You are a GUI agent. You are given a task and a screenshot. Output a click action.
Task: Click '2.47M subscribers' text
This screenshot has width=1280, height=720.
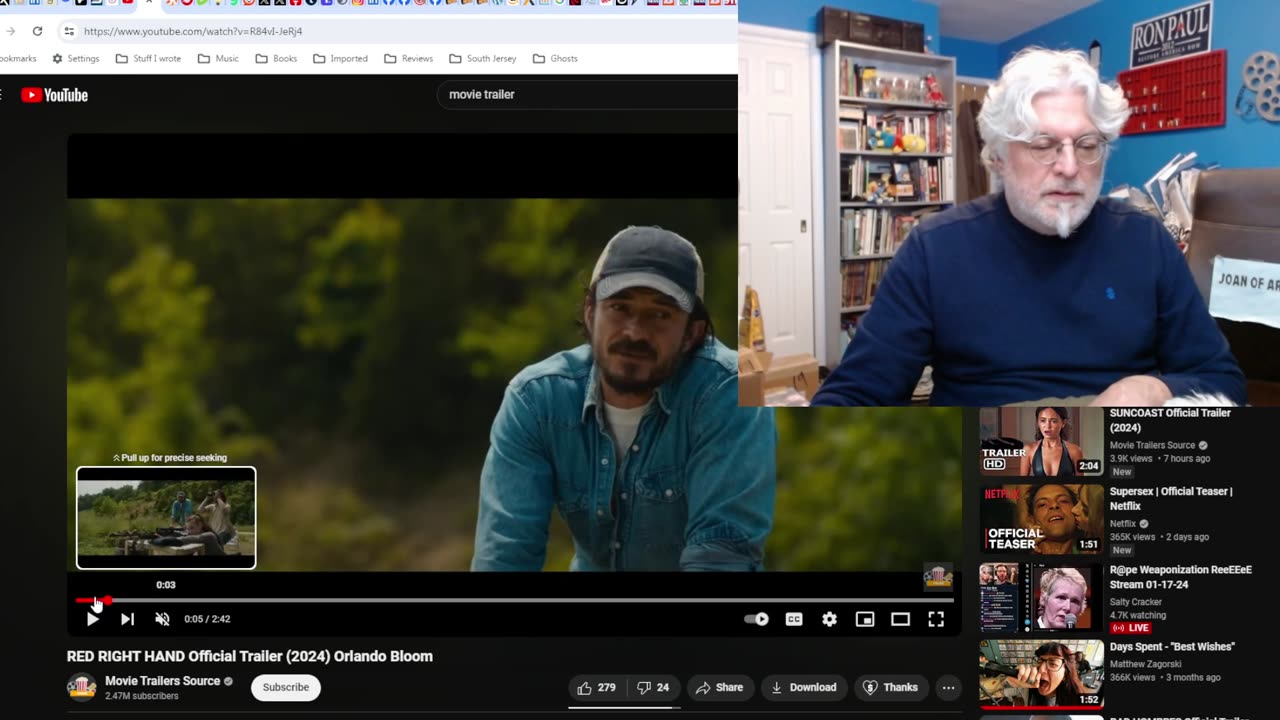[142, 696]
